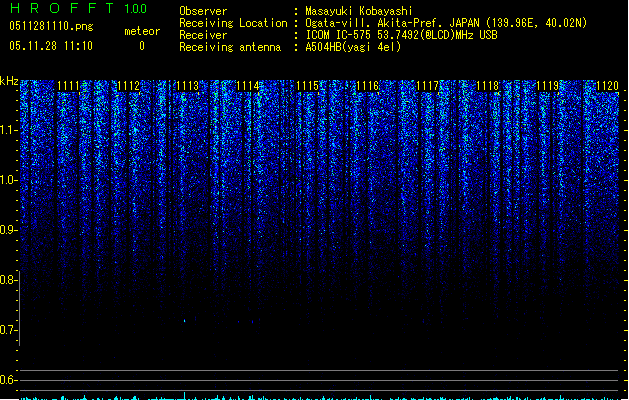The height and width of the screenshot is (400, 629).
Task: Click the Receiver label
Action: 203,35
